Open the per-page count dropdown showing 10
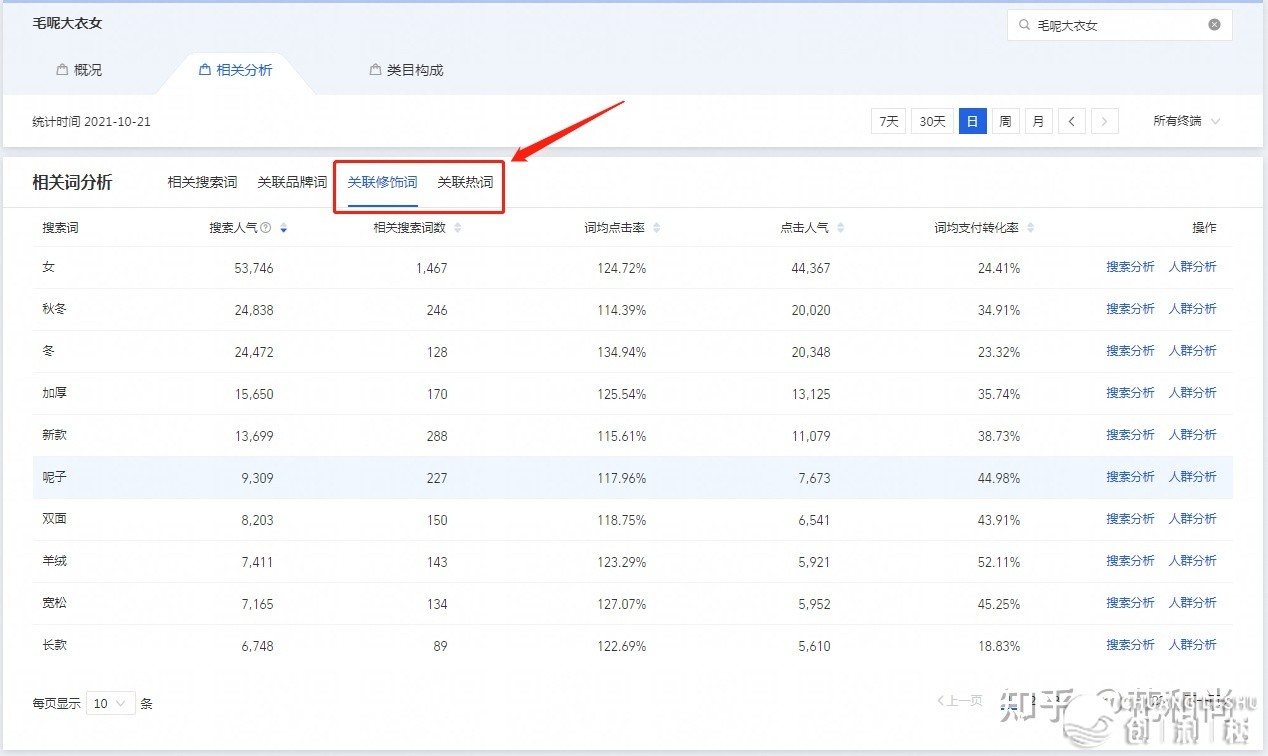 point(111,703)
